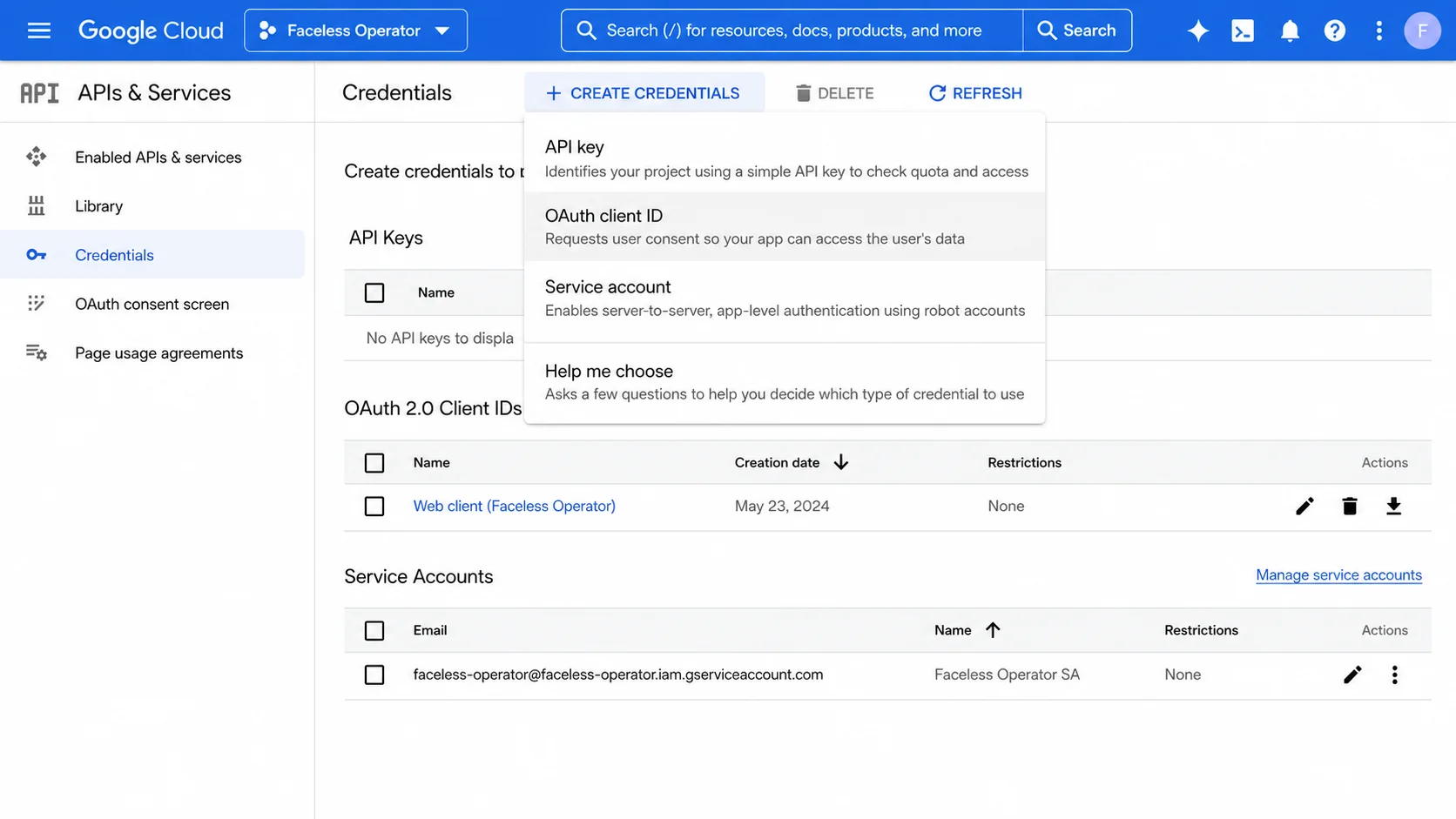Choose Help me choose option
Image resolution: width=1456 pixels, height=819 pixels.
click(x=785, y=381)
